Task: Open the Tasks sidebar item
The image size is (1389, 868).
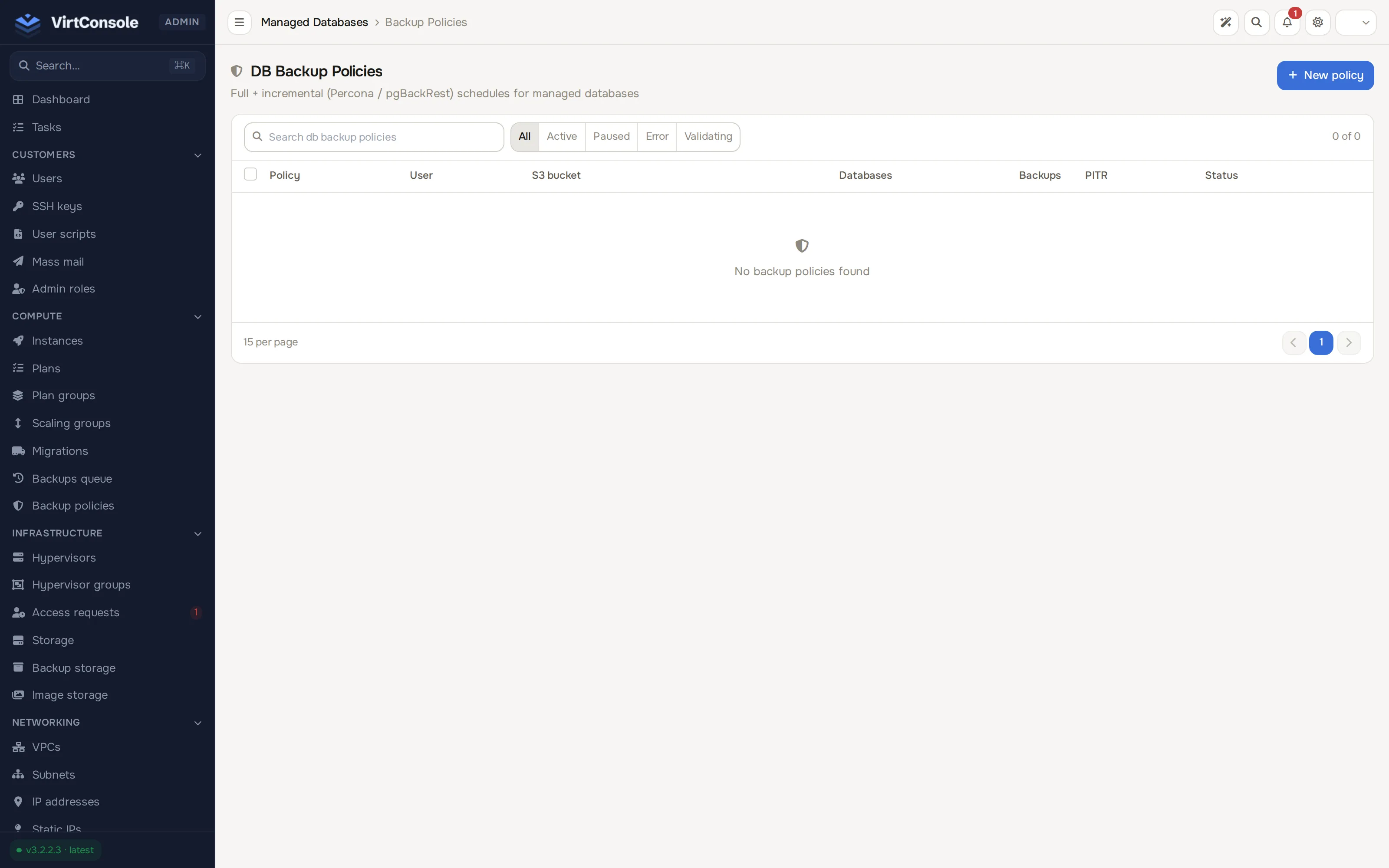Action: pos(107,127)
